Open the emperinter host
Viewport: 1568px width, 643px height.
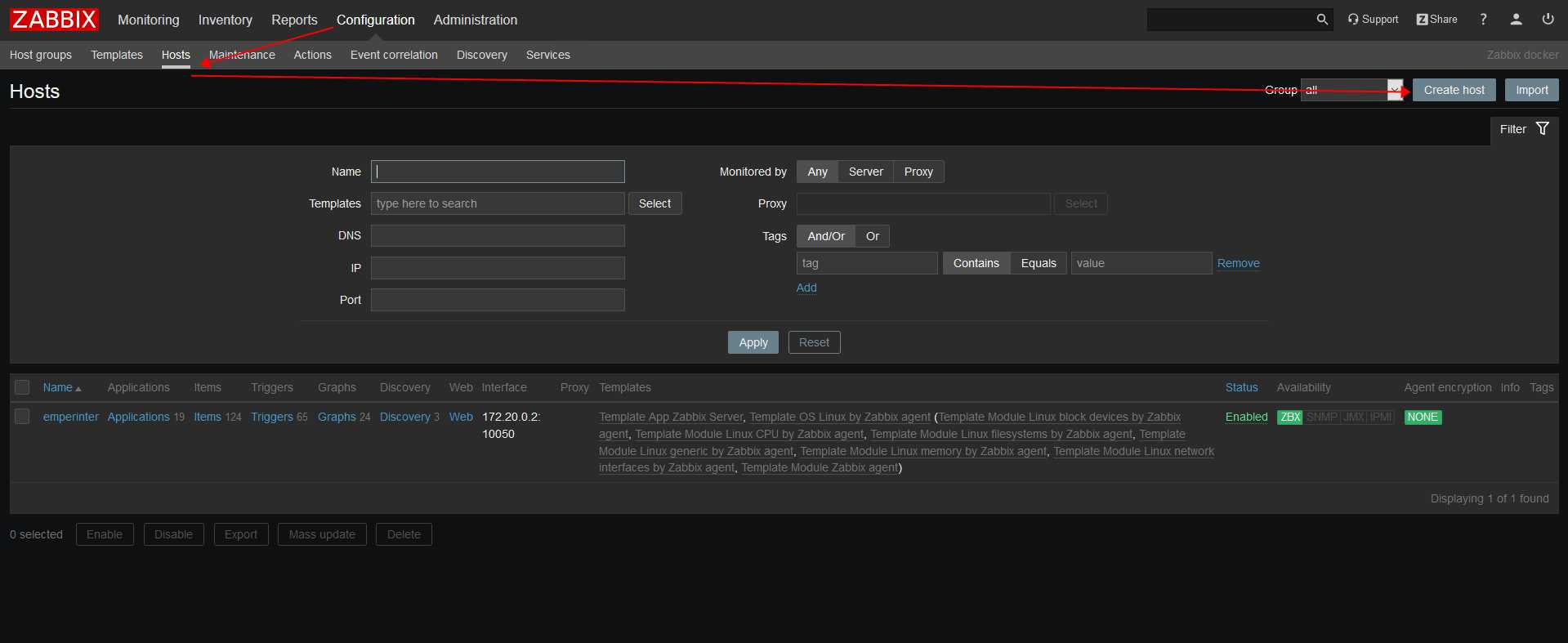pos(71,417)
